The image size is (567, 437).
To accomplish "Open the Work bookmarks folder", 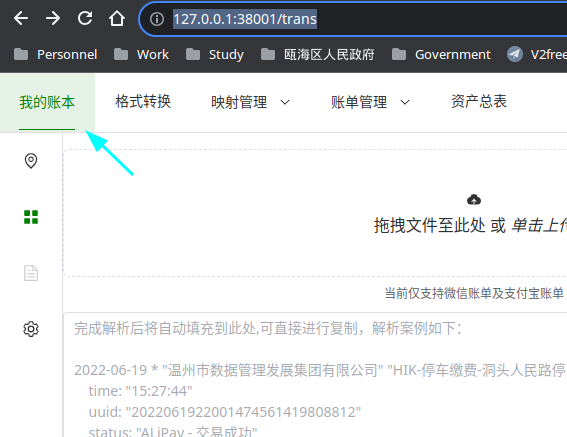I will (x=141, y=55).
